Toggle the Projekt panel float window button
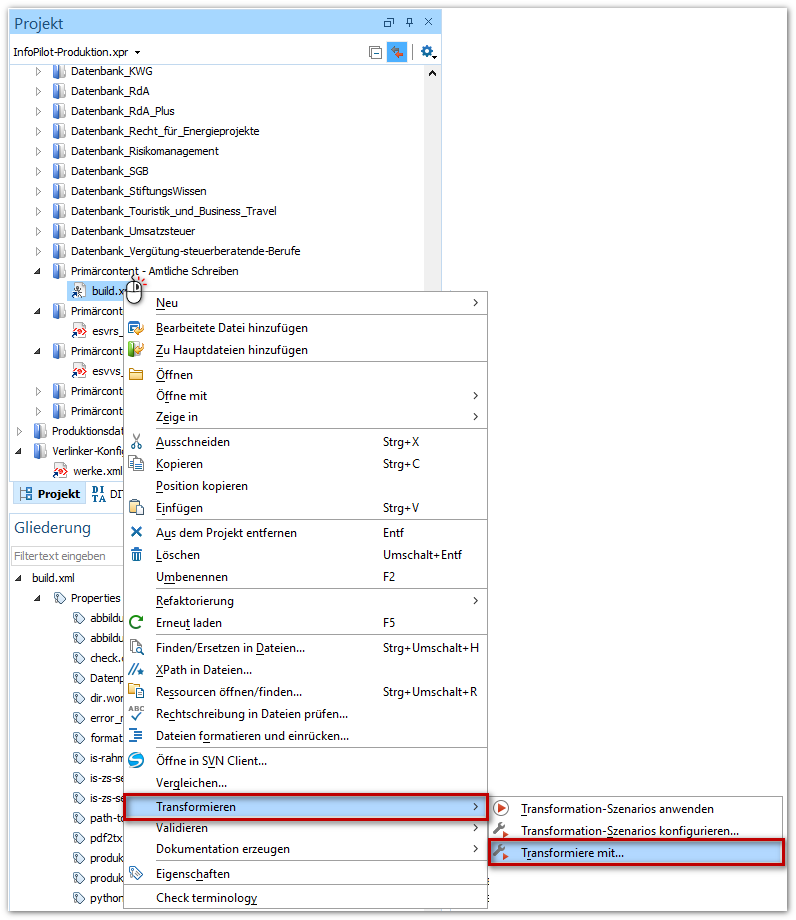 (389, 22)
